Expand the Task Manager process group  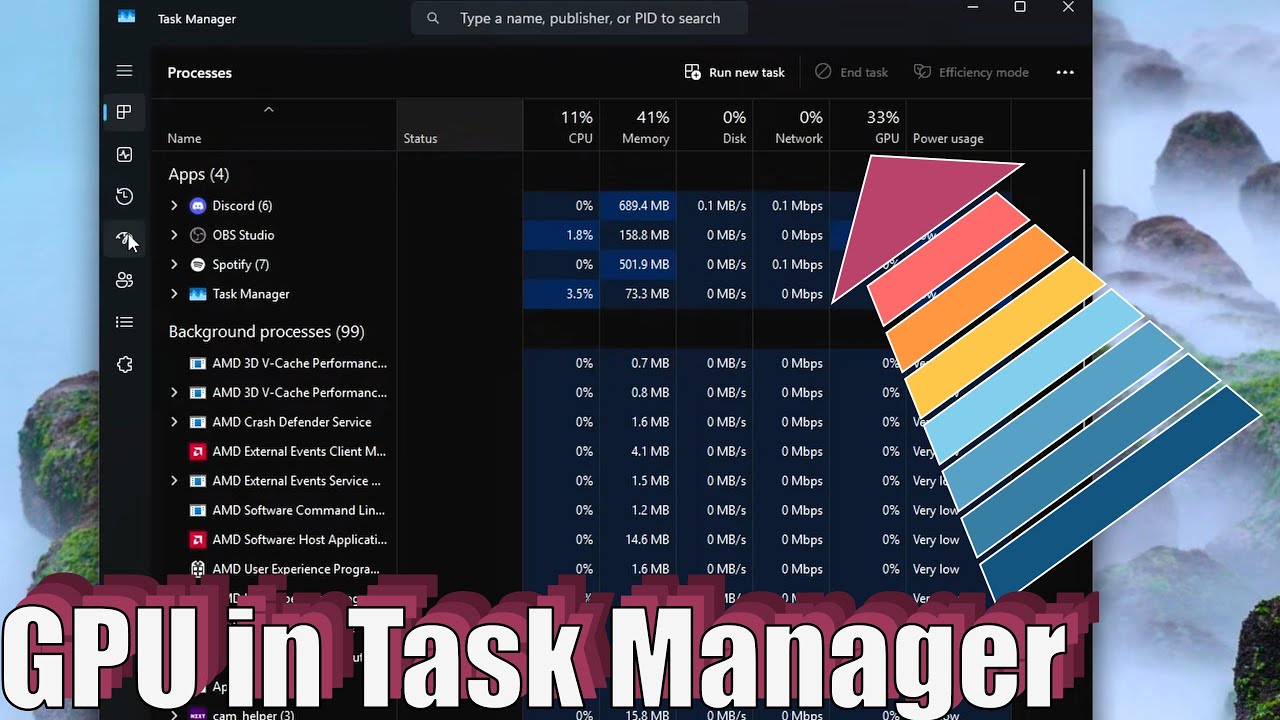click(x=174, y=294)
